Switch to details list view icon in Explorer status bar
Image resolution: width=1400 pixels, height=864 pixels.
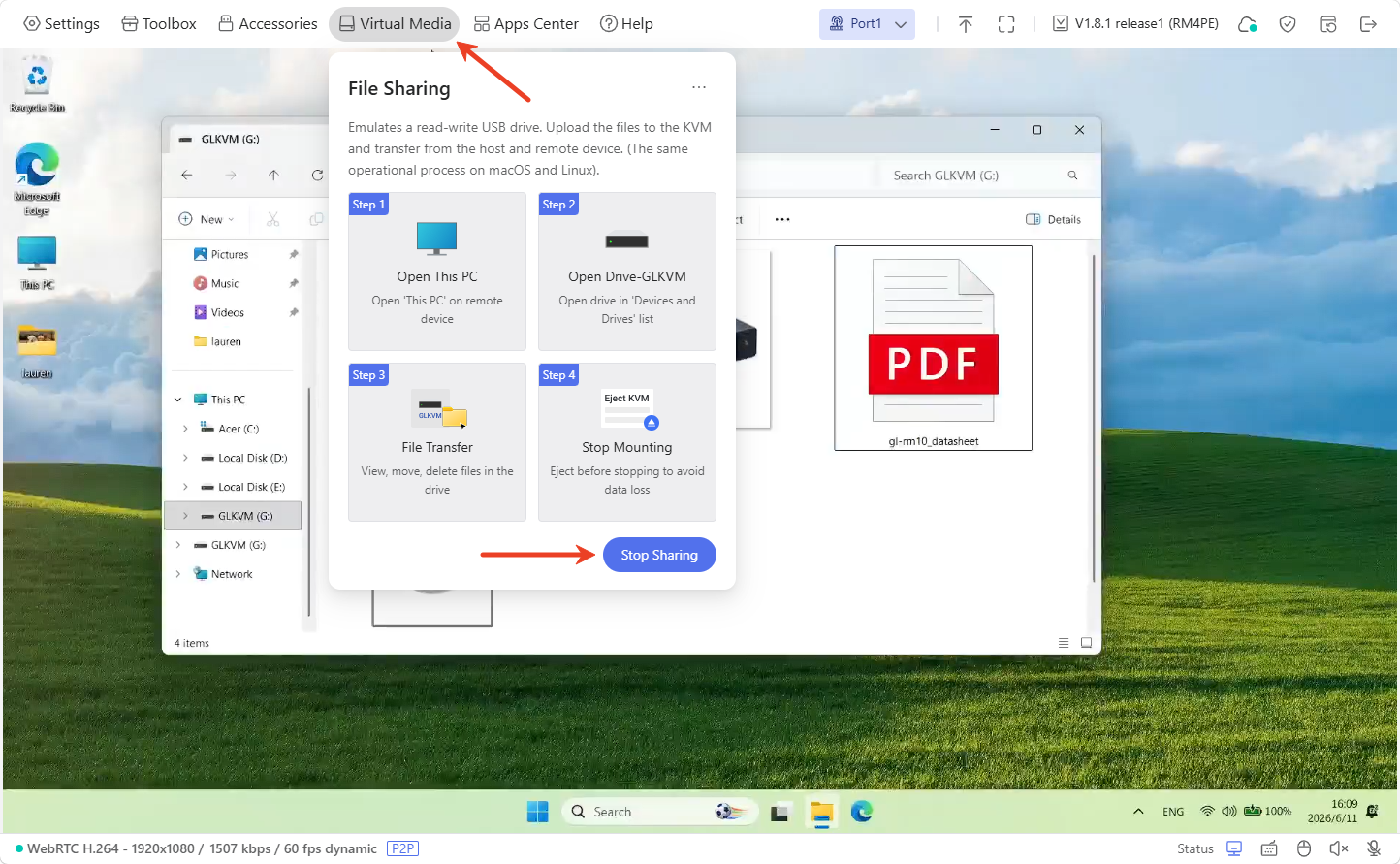[x=1064, y=643]
